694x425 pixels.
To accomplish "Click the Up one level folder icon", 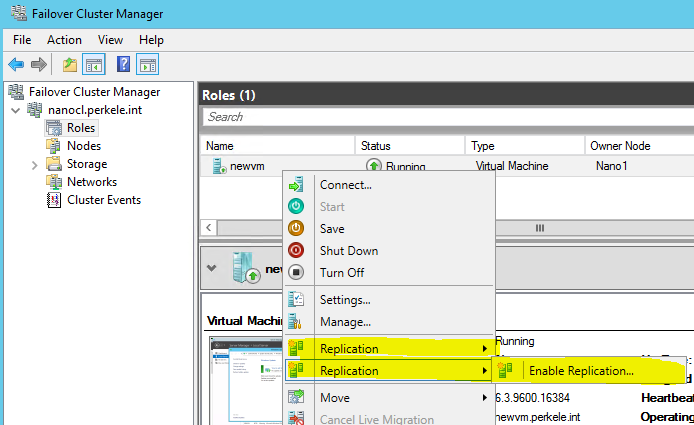I will tap(69, 65).
